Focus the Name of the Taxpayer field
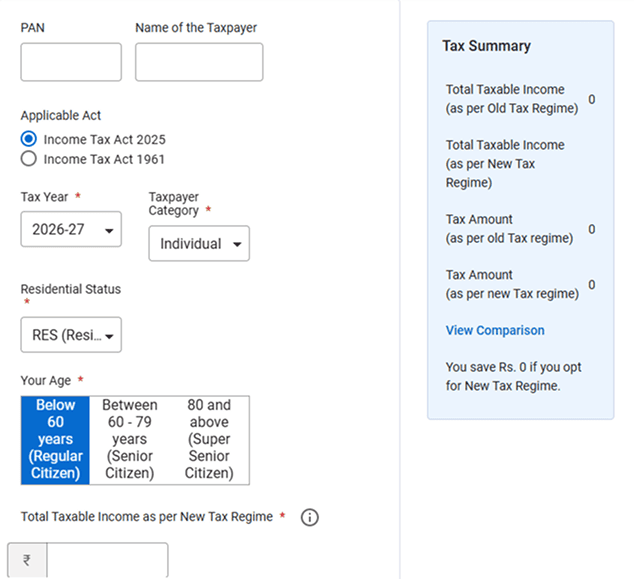634x579 pixels. click(x=199, y=62)
